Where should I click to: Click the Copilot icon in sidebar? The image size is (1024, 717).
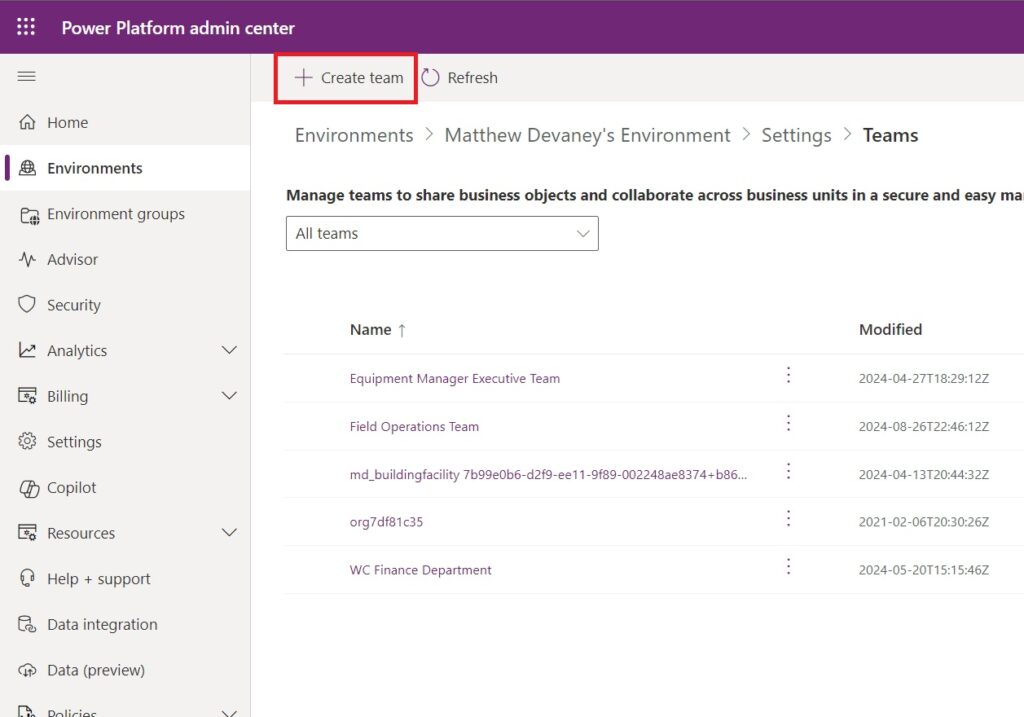coord(29,488)
